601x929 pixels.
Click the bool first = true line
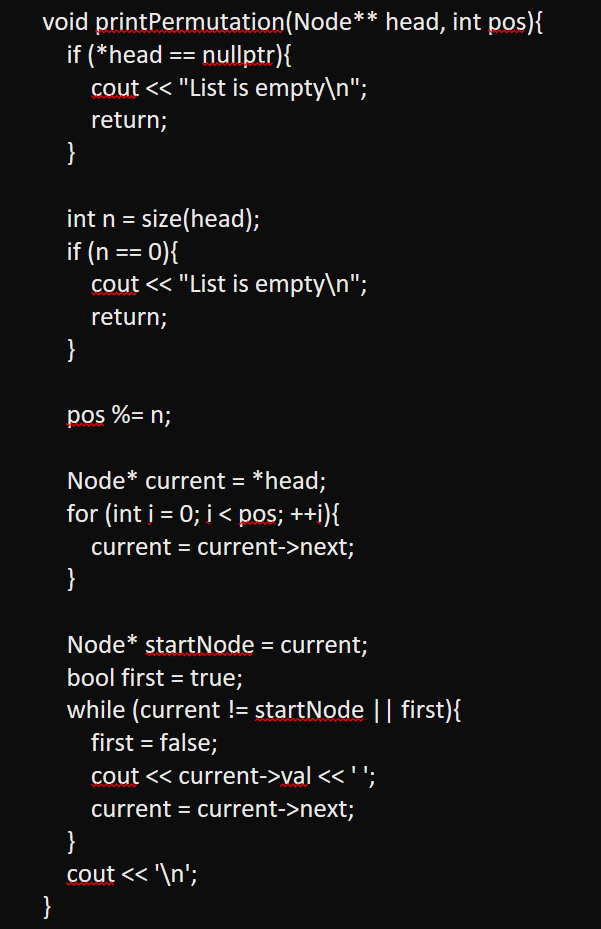(x=155, y=678)
